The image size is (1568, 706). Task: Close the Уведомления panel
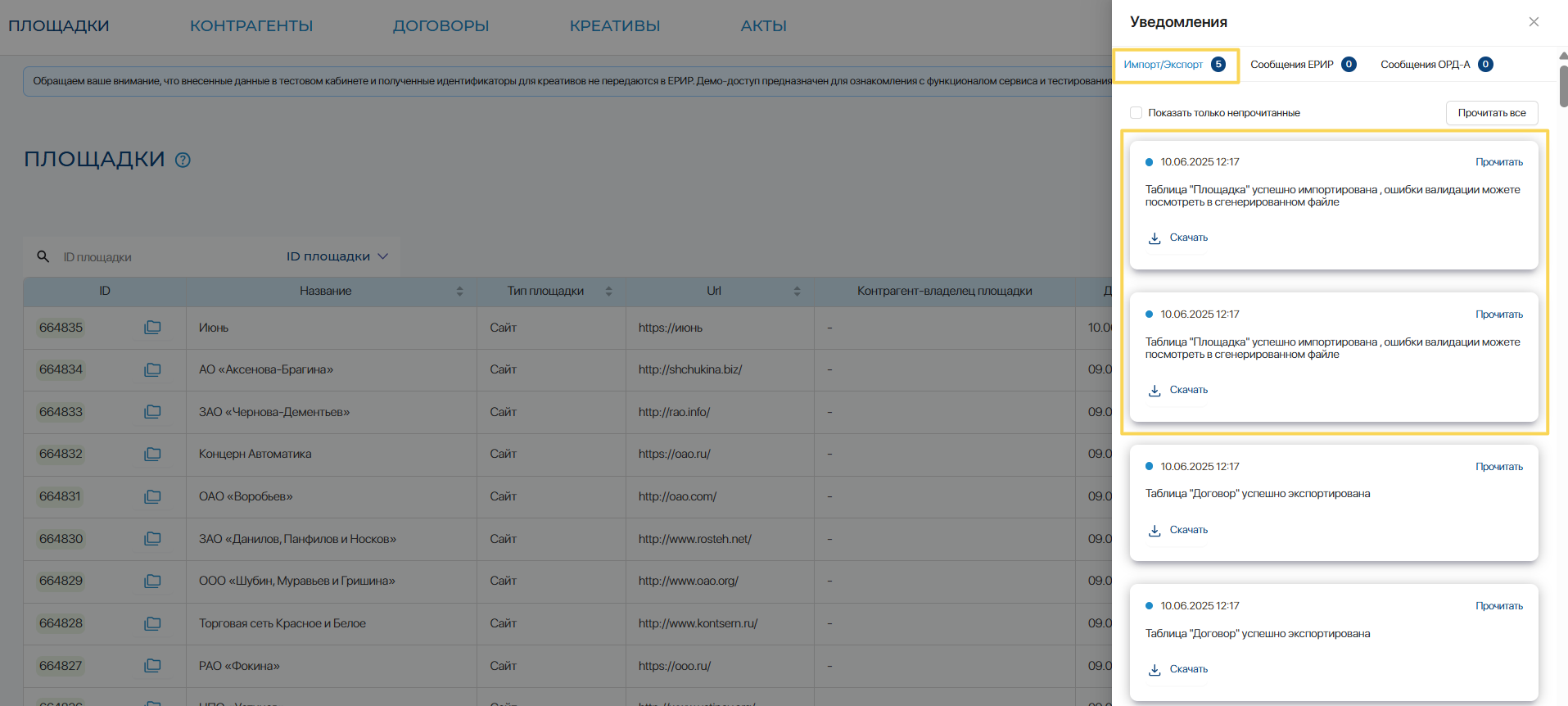pyautogui.click(x=1534, y=22)
